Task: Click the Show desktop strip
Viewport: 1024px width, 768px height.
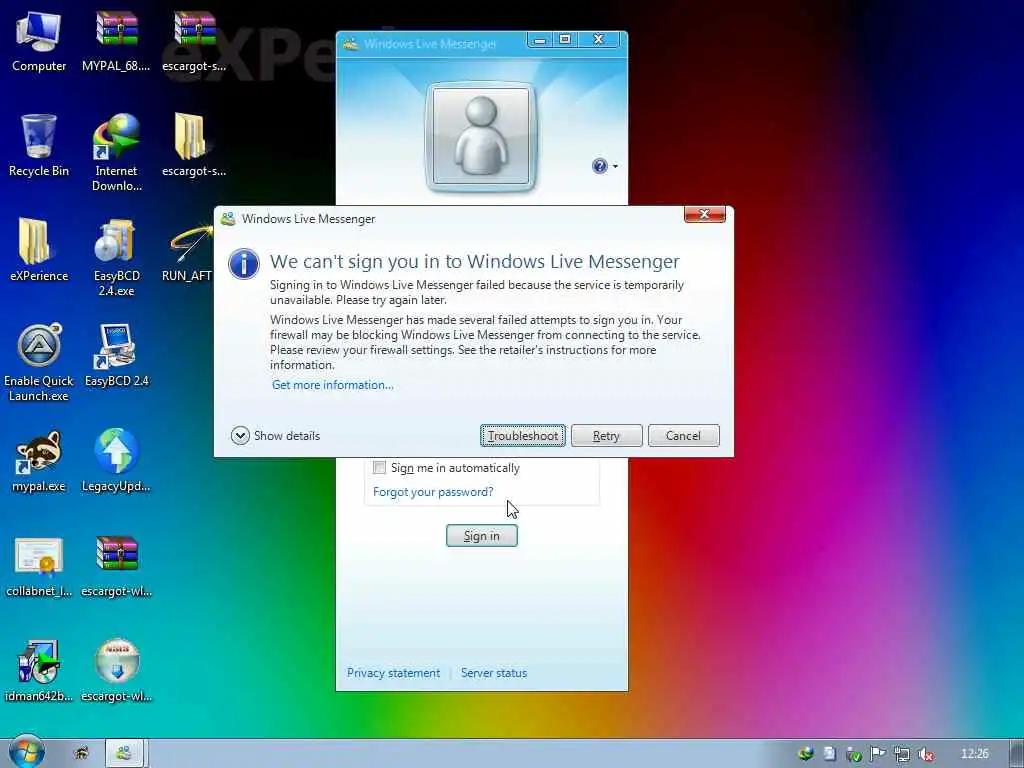Action: 1017,753
